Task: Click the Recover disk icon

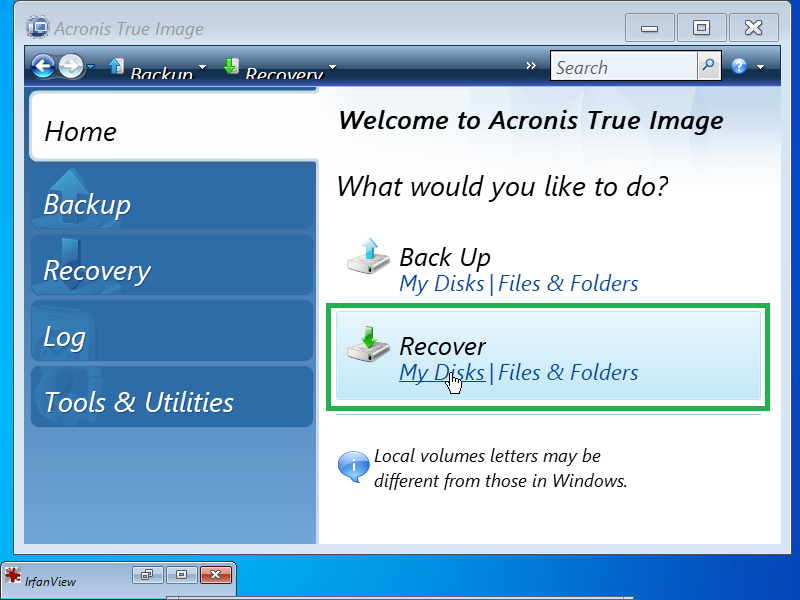Action: point(368,345)
